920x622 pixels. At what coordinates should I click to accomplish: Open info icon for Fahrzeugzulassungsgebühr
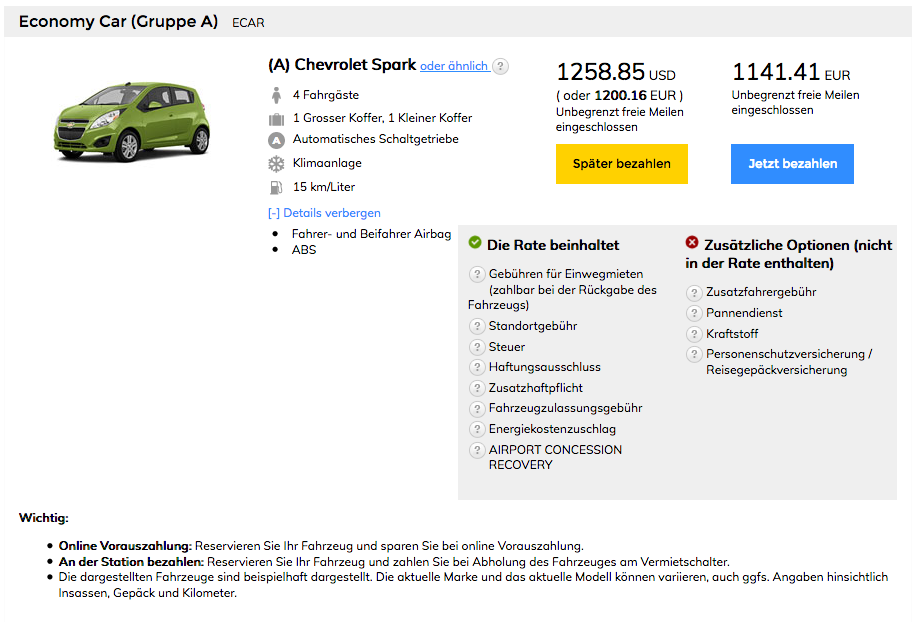[x=477, y=408]
